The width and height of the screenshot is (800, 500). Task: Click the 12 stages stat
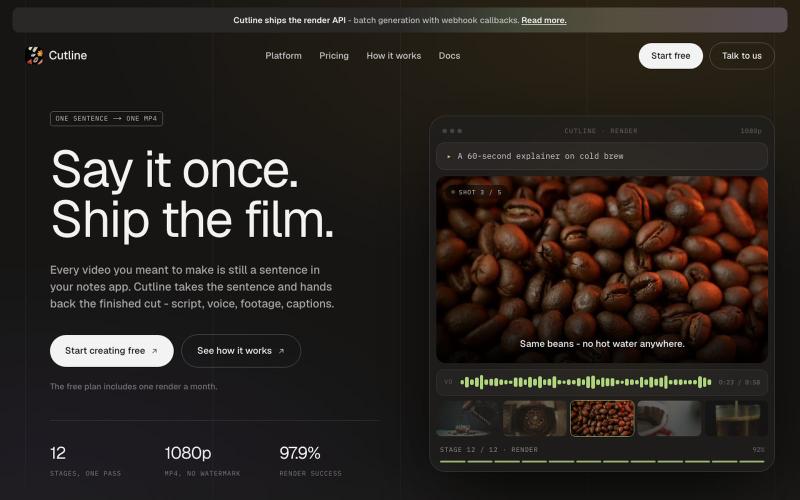coord(85,461)
